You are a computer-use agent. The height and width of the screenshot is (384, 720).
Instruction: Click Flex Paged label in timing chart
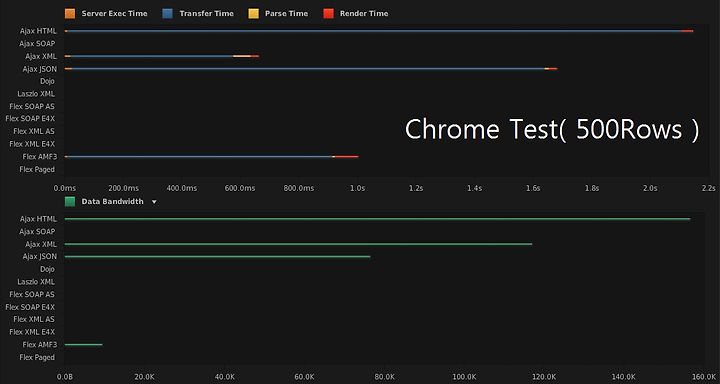pos(37,169)
